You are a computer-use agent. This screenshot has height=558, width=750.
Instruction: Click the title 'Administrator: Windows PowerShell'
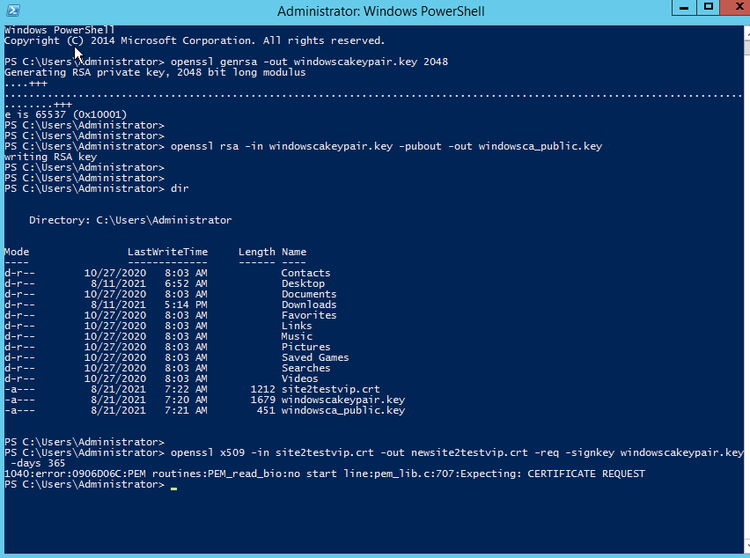(x=381, y=11)
